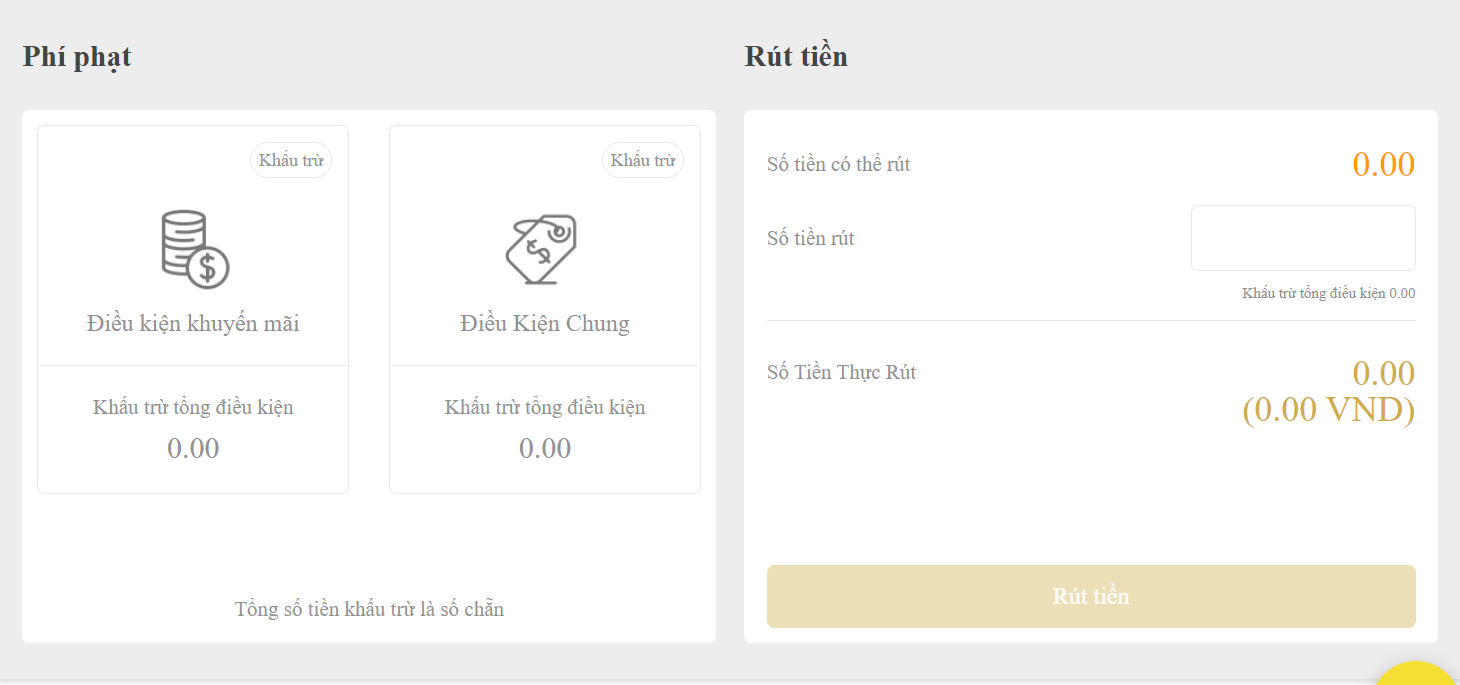
Task: Click the 0.00 value under promotion conditions
Action: click(193, 448)
